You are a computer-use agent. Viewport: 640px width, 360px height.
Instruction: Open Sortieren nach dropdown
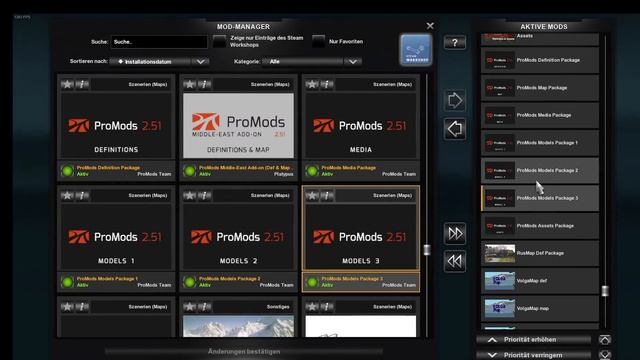click(x=160, y=62)
